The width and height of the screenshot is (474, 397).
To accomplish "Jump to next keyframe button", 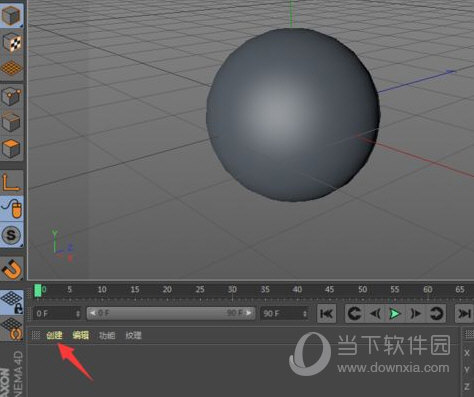I will click(436, 313).
